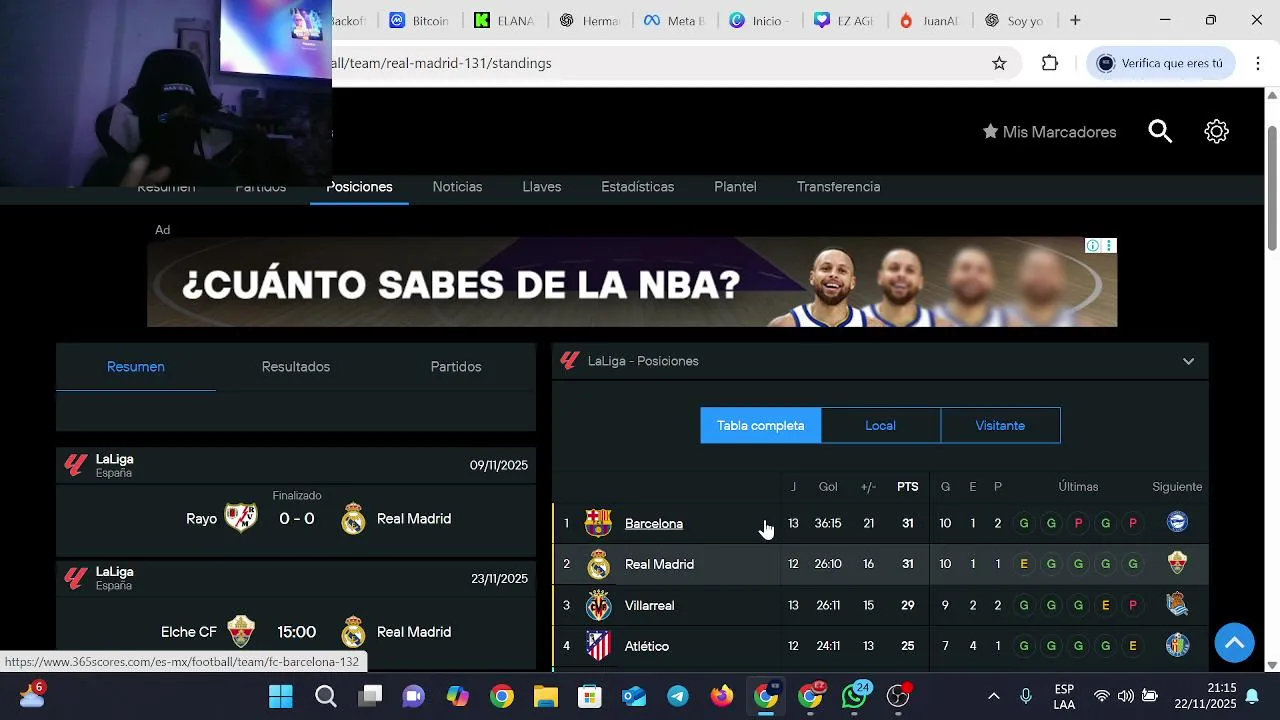Click Verifica que eres tú button
The width and height of the screenshot is (1280, 720).
click(x=1160, y=63)
